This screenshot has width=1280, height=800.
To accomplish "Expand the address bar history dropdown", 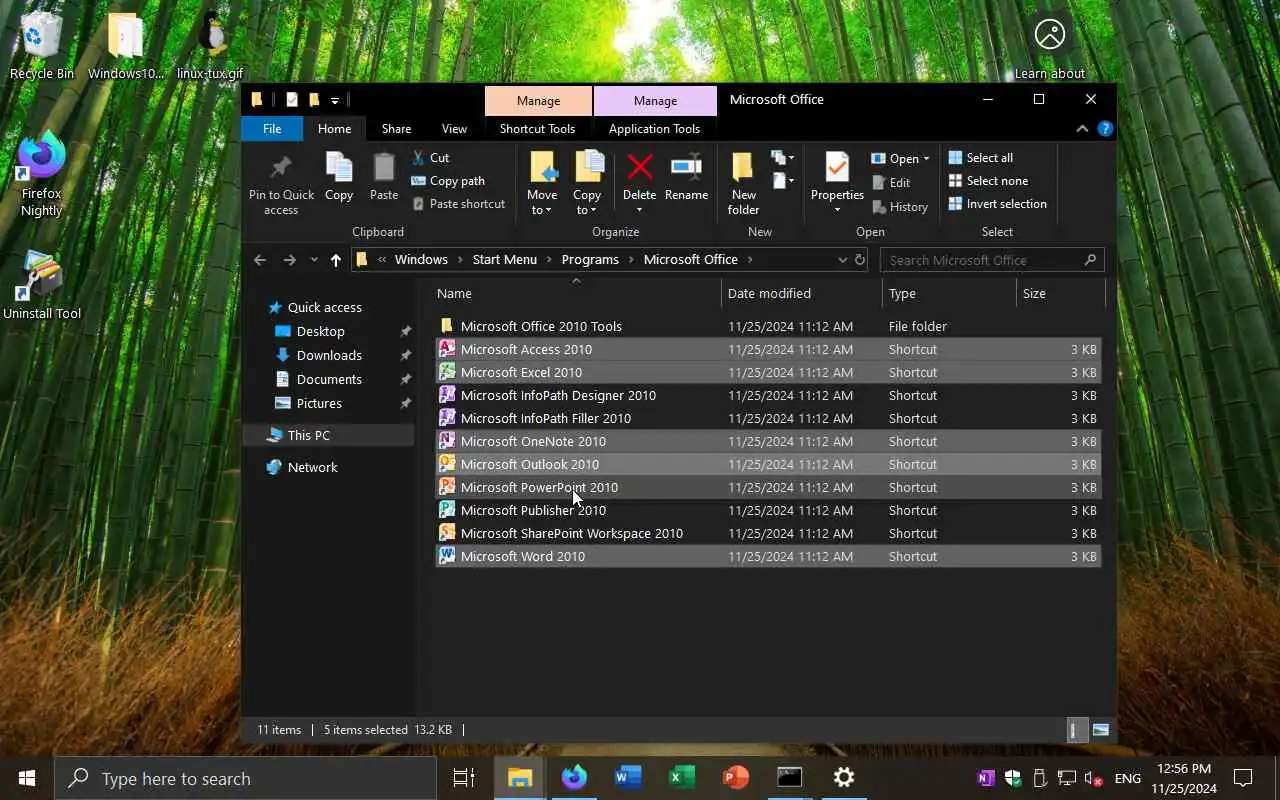I will [842, 260].
